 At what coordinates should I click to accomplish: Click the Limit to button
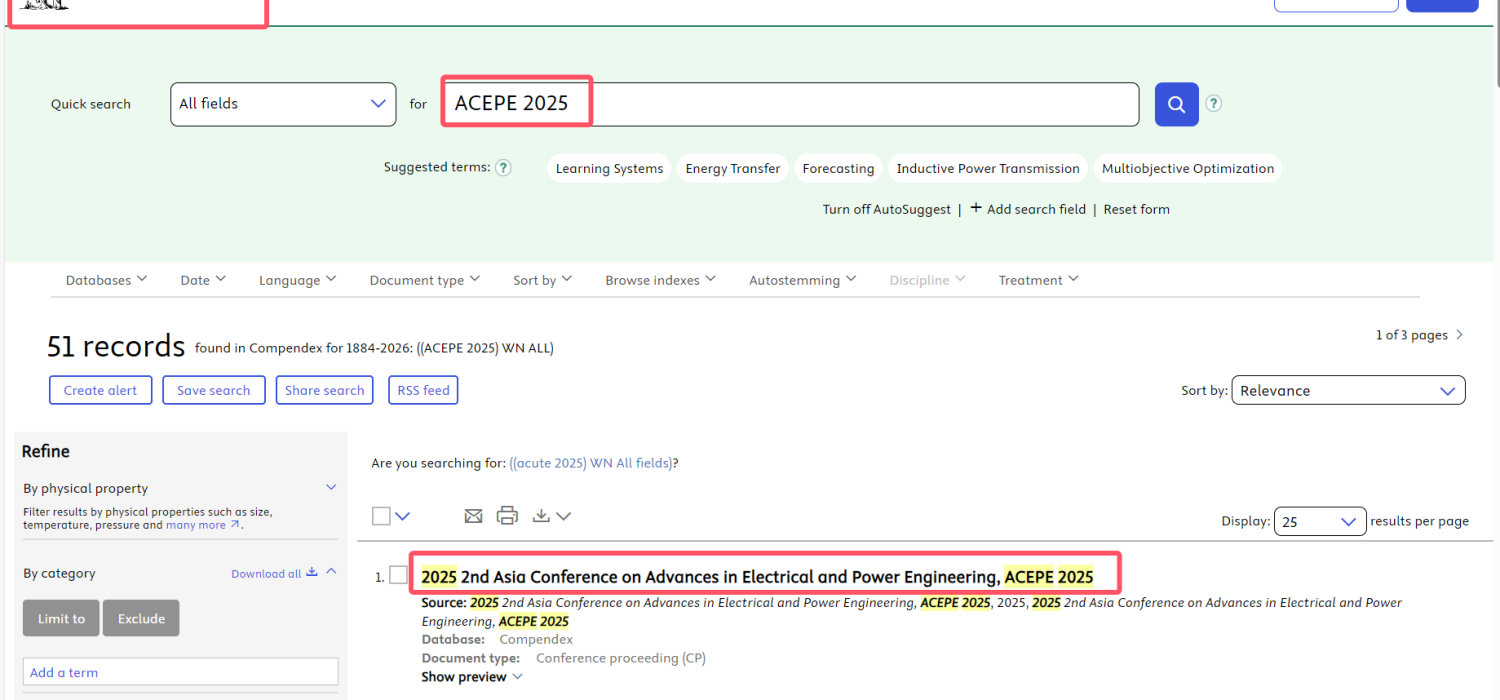[x=61, y=618]
